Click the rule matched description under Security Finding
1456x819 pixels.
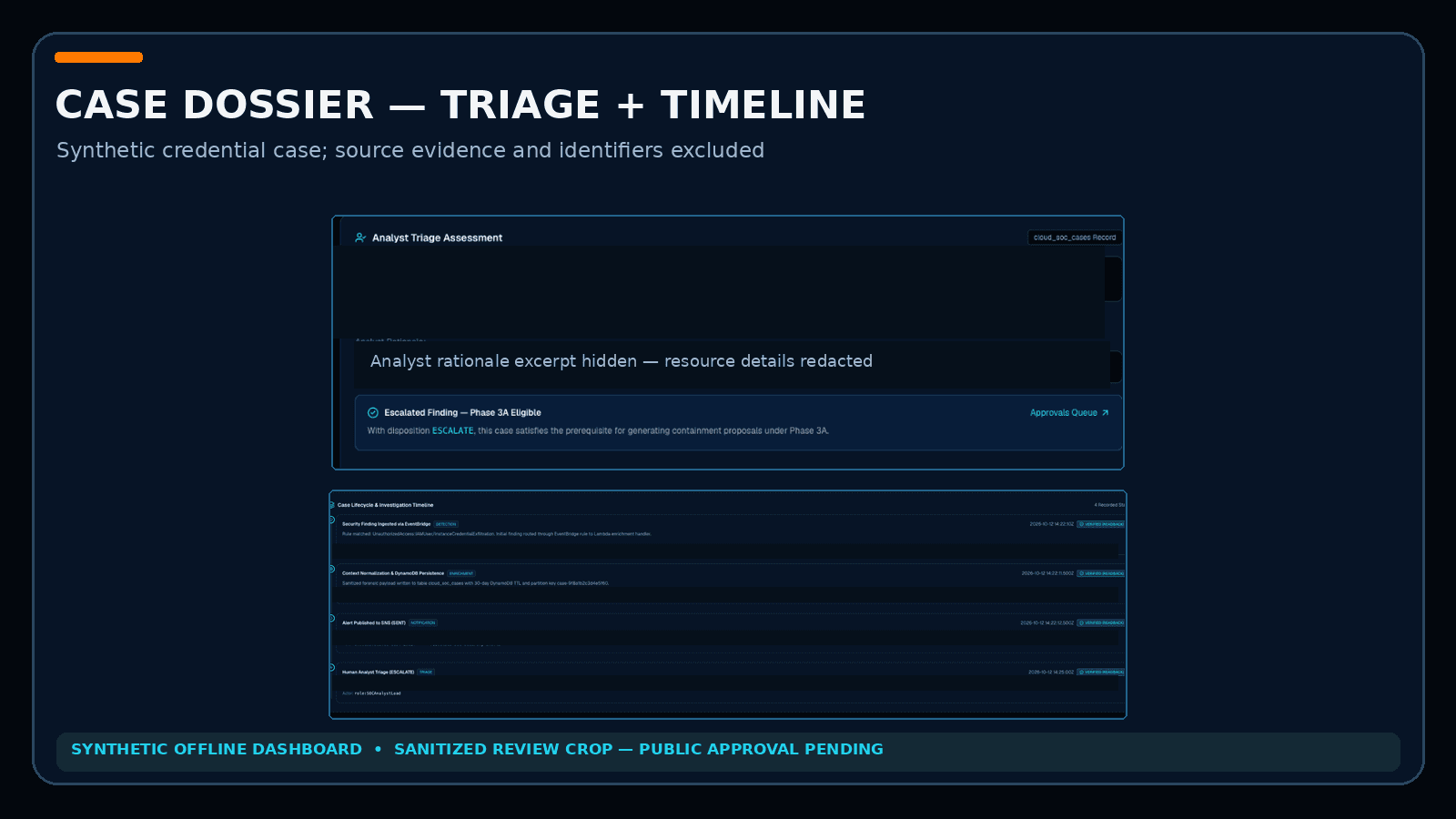tap(497, 534)
